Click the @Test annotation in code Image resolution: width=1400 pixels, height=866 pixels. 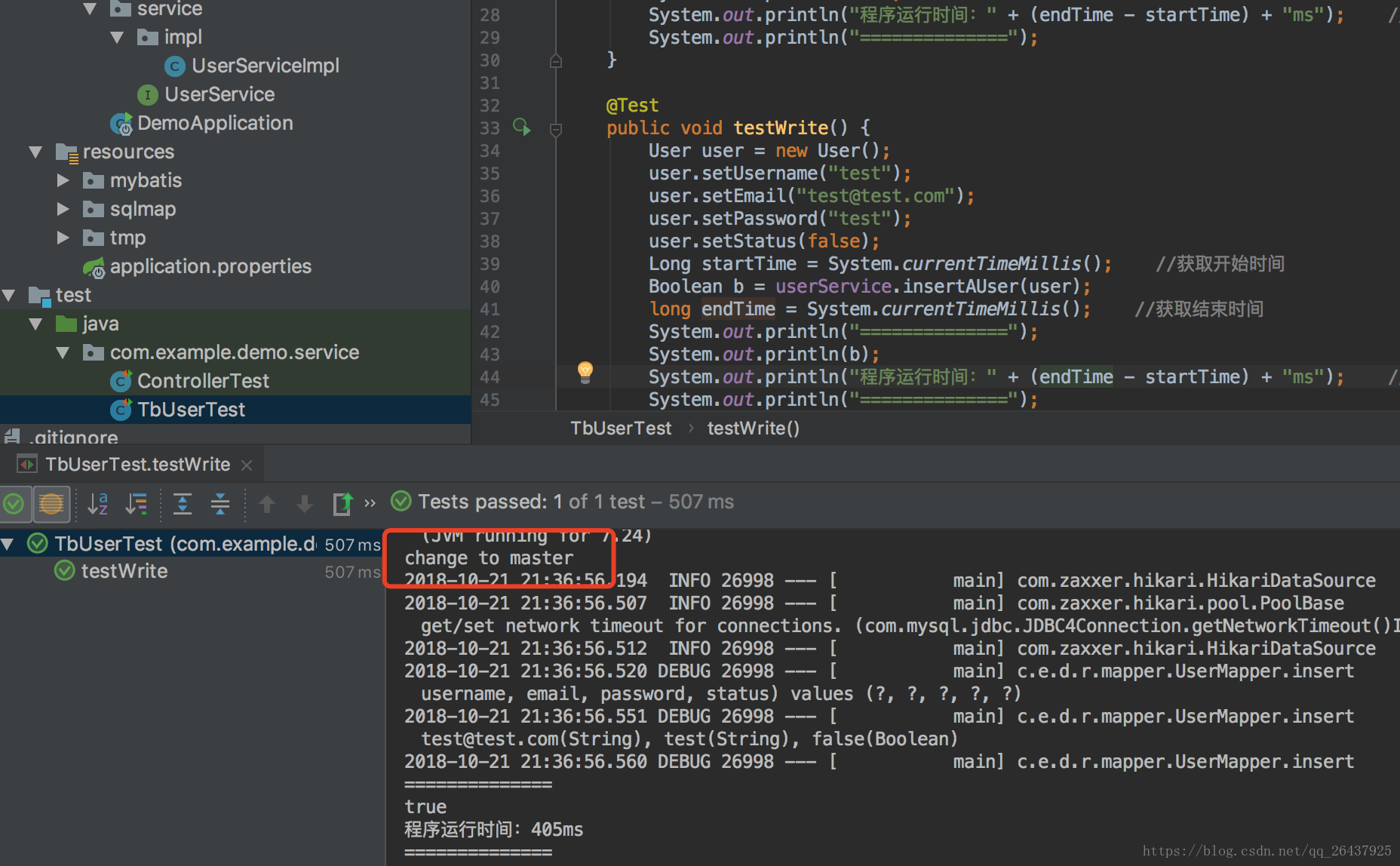tap(632, 106)
